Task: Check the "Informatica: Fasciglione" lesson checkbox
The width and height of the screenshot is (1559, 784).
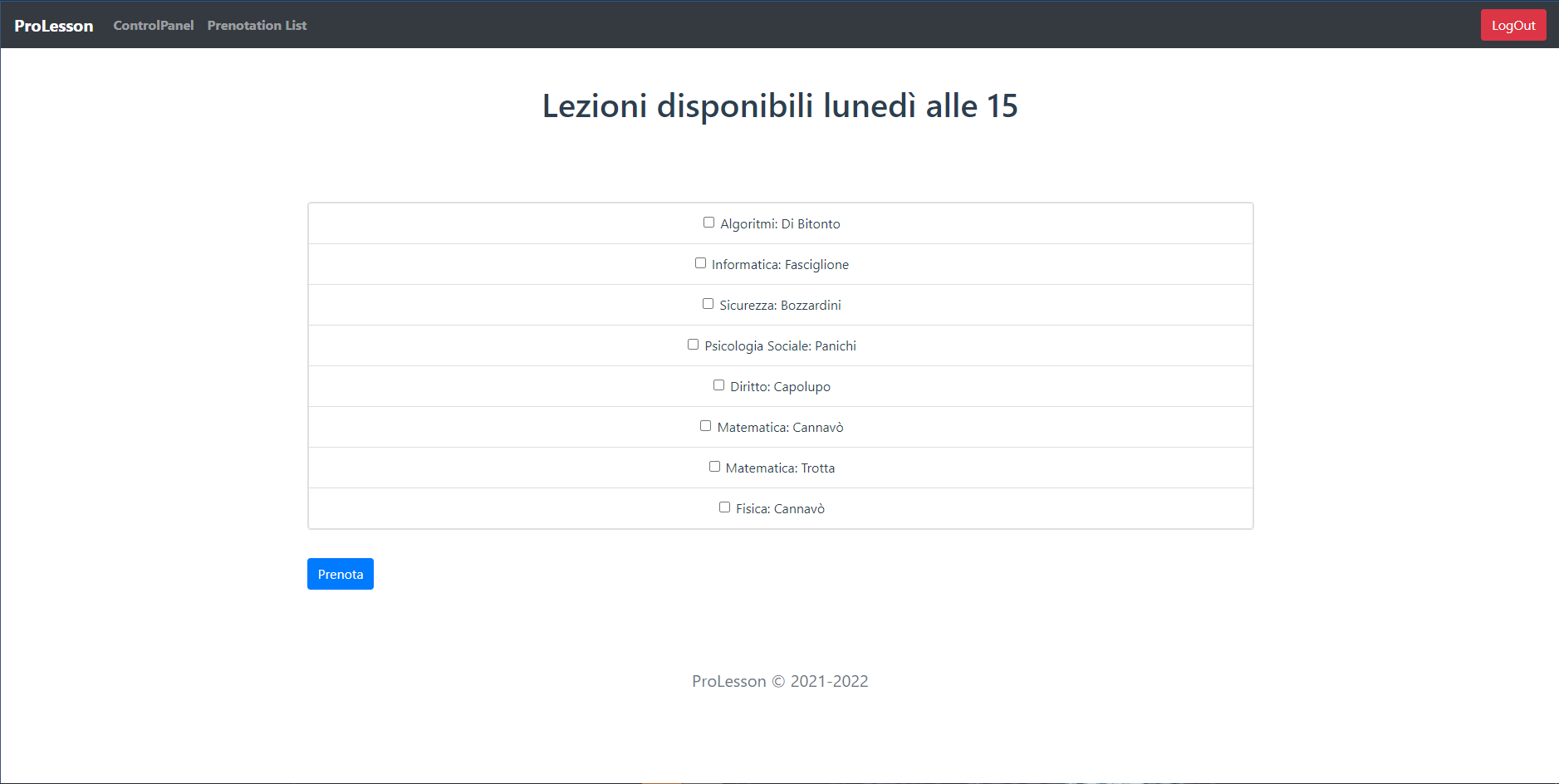Action: (x=700, y=262)
